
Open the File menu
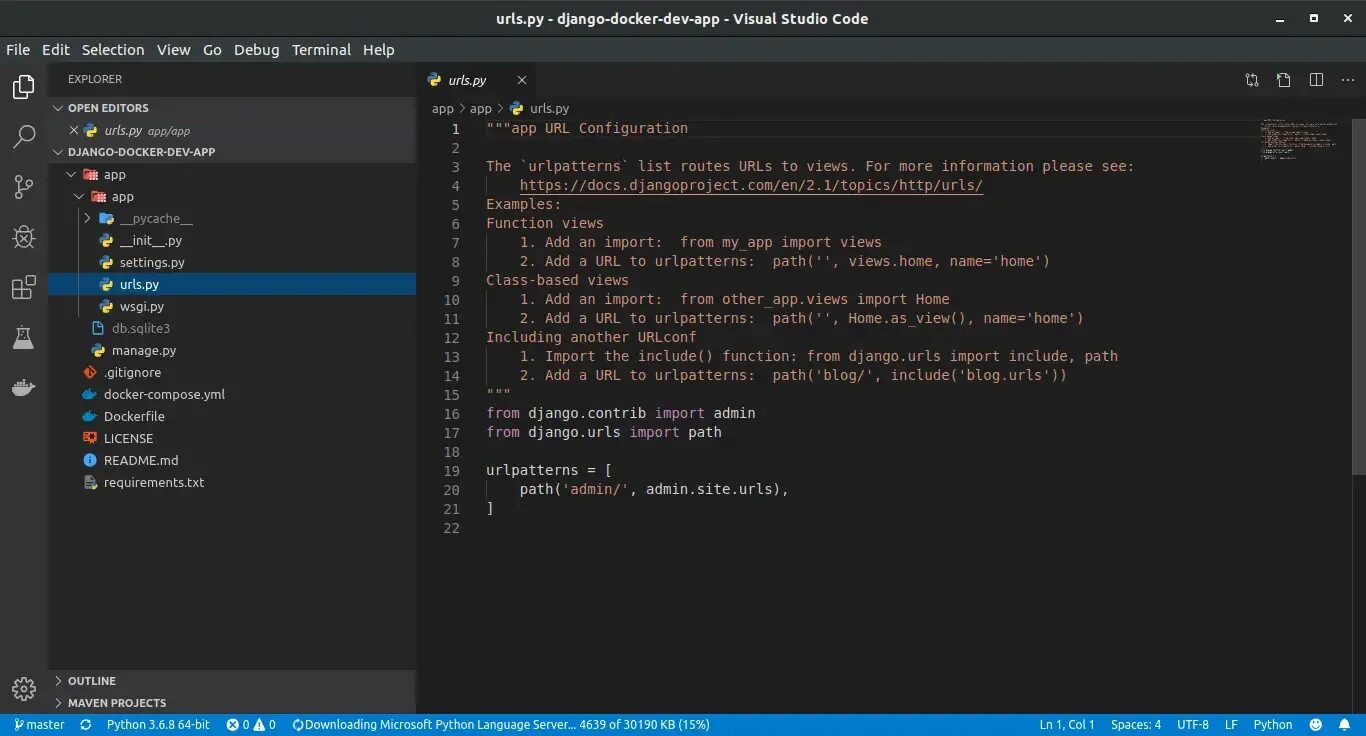tap(18, 50)
